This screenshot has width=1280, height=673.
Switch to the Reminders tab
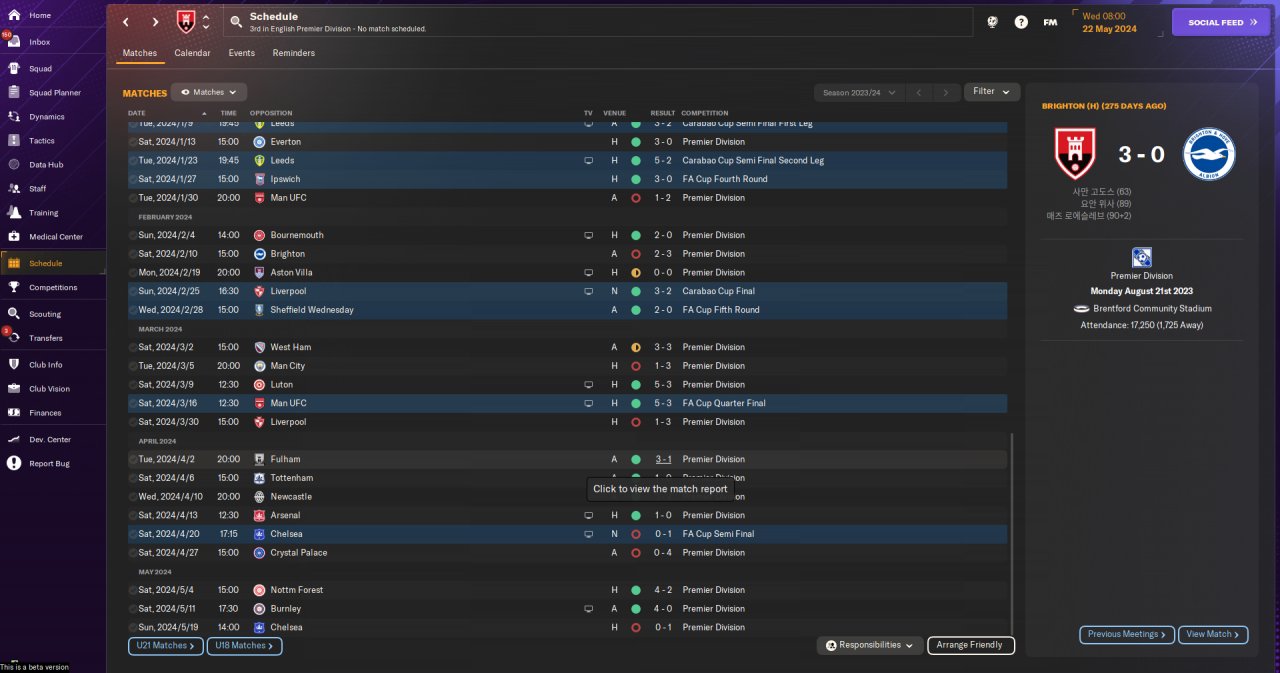tap(293, 53)
